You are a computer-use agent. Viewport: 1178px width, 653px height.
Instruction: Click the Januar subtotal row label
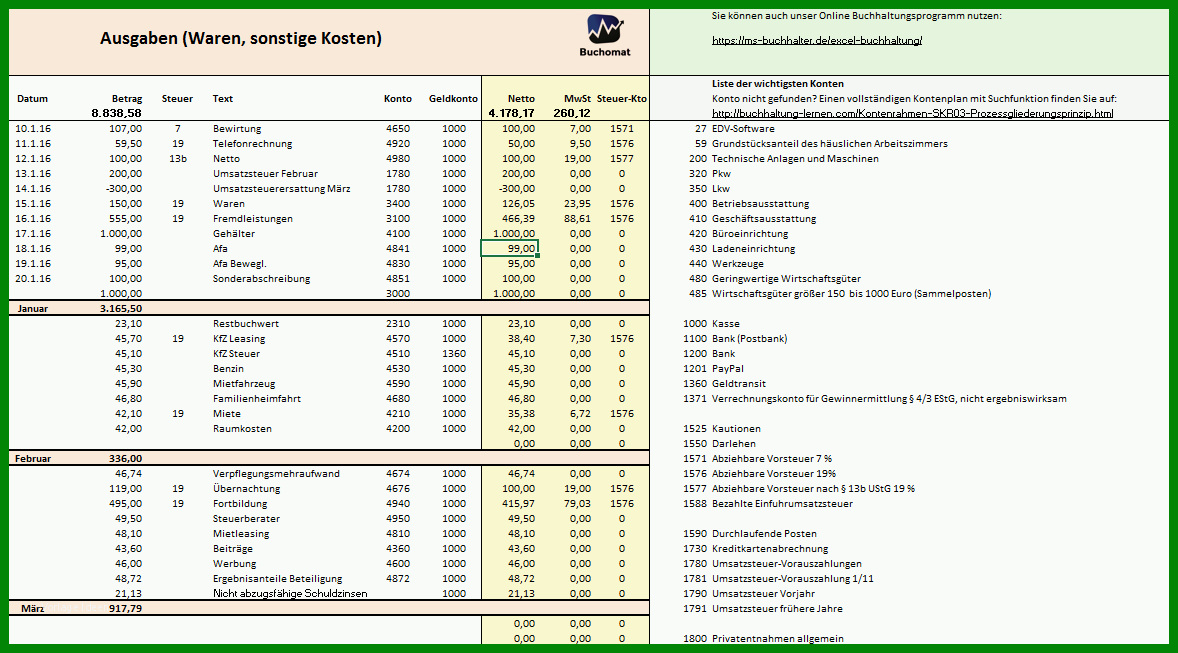(x=32, y=309)
